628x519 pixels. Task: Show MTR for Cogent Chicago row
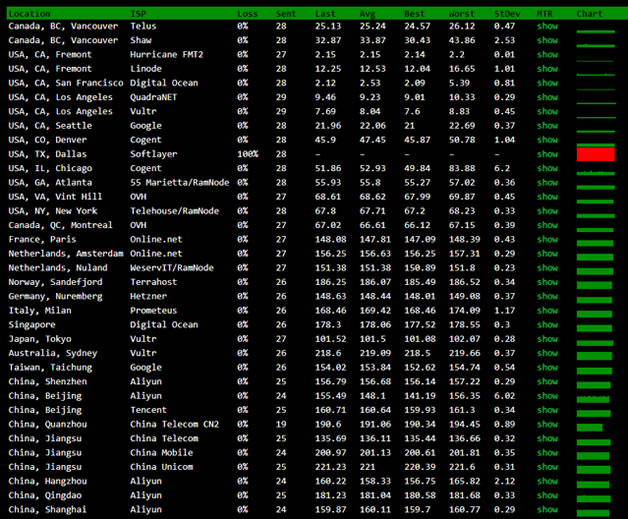pos(547,169)
